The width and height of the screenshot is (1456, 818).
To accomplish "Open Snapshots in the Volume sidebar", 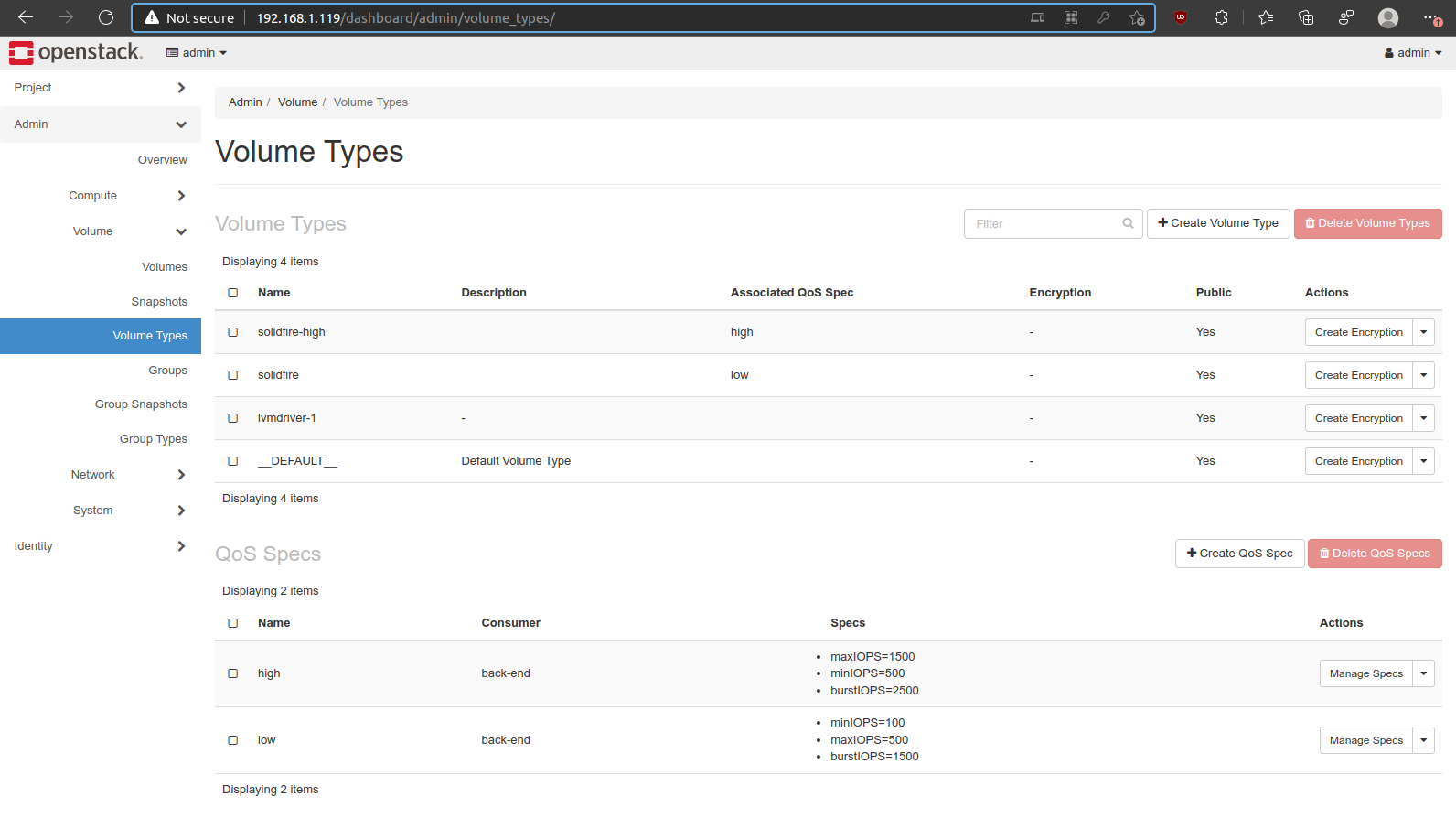I will [x=159, y=302].
